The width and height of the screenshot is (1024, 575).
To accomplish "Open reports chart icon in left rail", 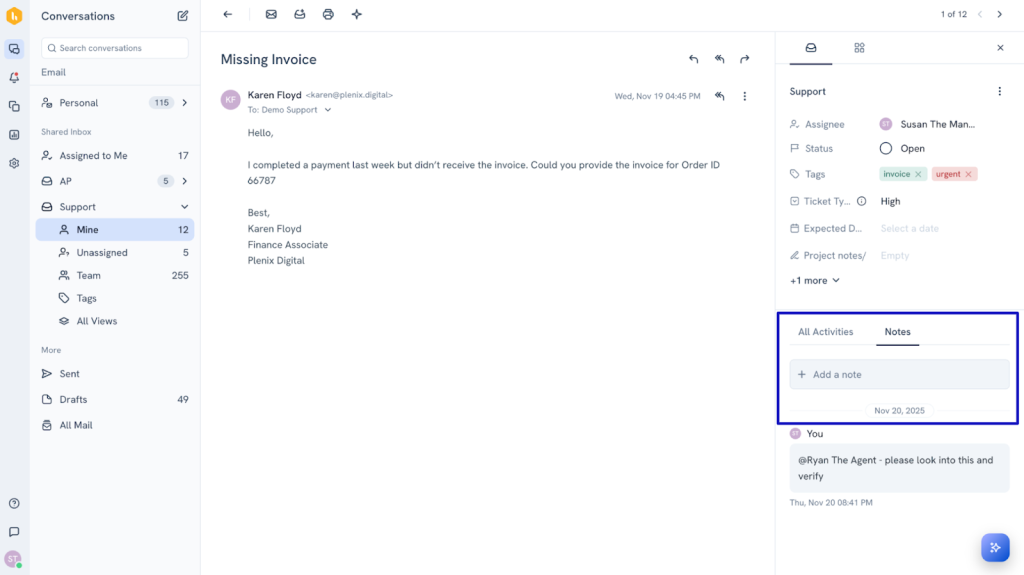I will 14,135.
